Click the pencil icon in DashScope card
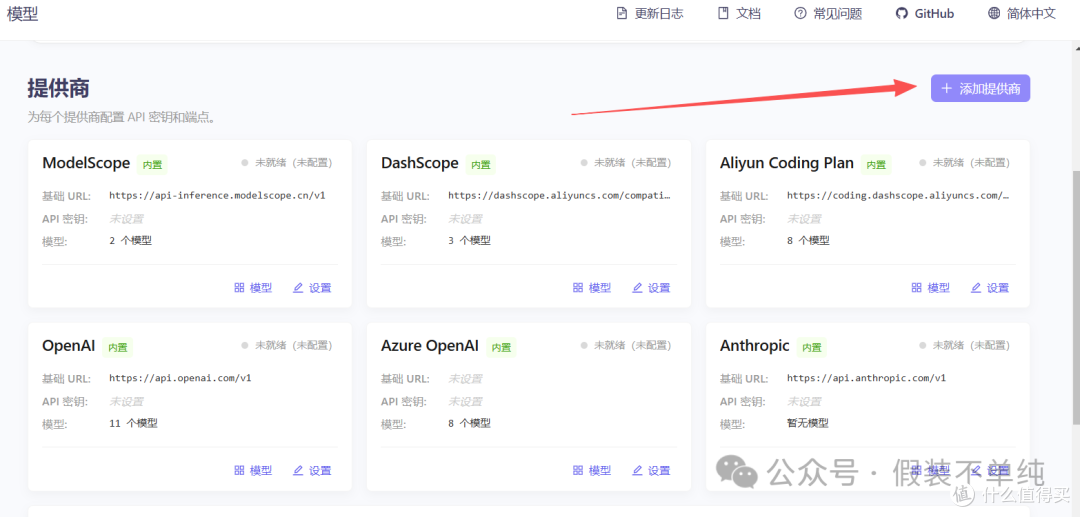This screenshot has width=1080, height=517. pos(637,288)
